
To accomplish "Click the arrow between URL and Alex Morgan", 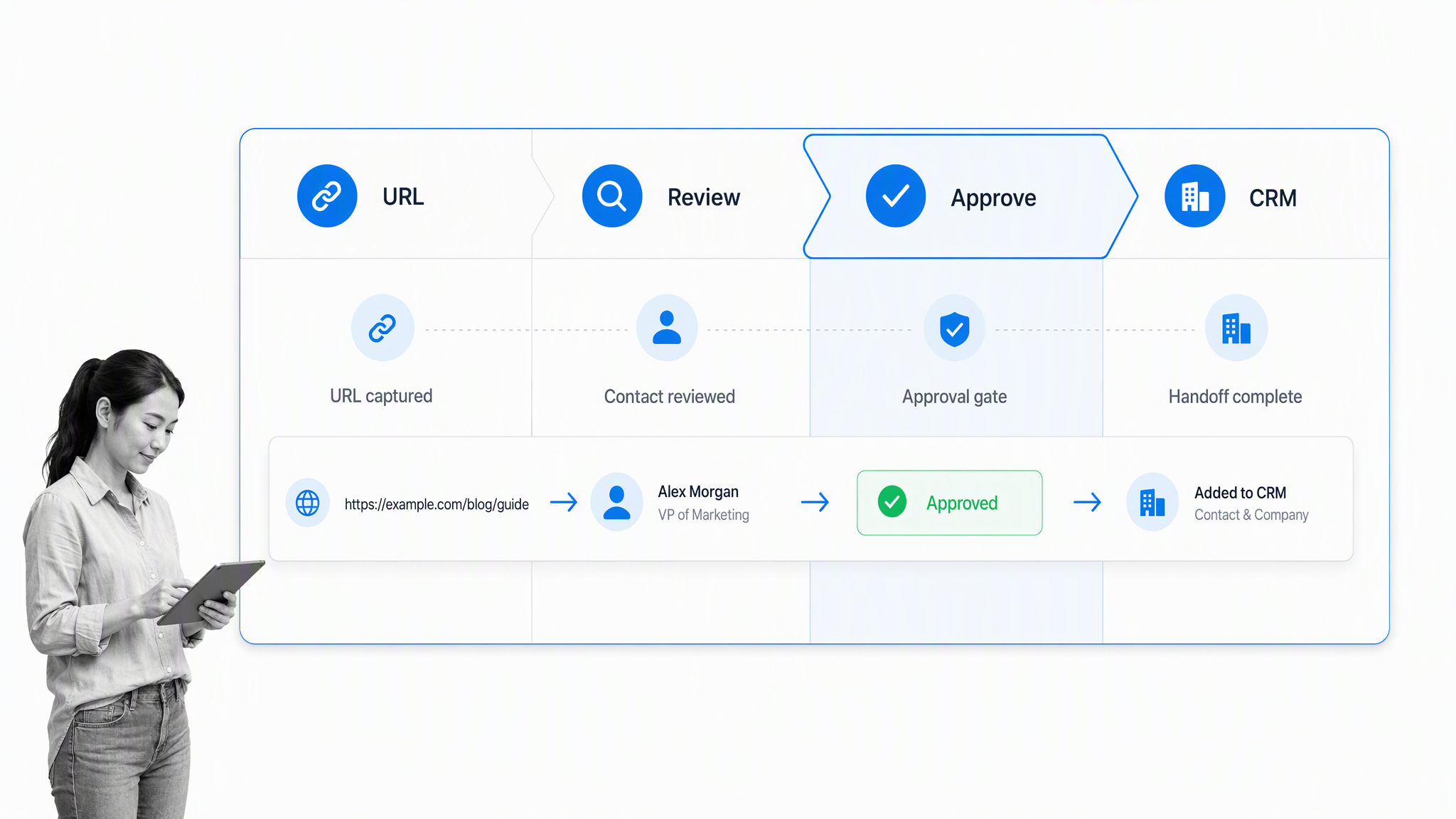I will (564, 503).
